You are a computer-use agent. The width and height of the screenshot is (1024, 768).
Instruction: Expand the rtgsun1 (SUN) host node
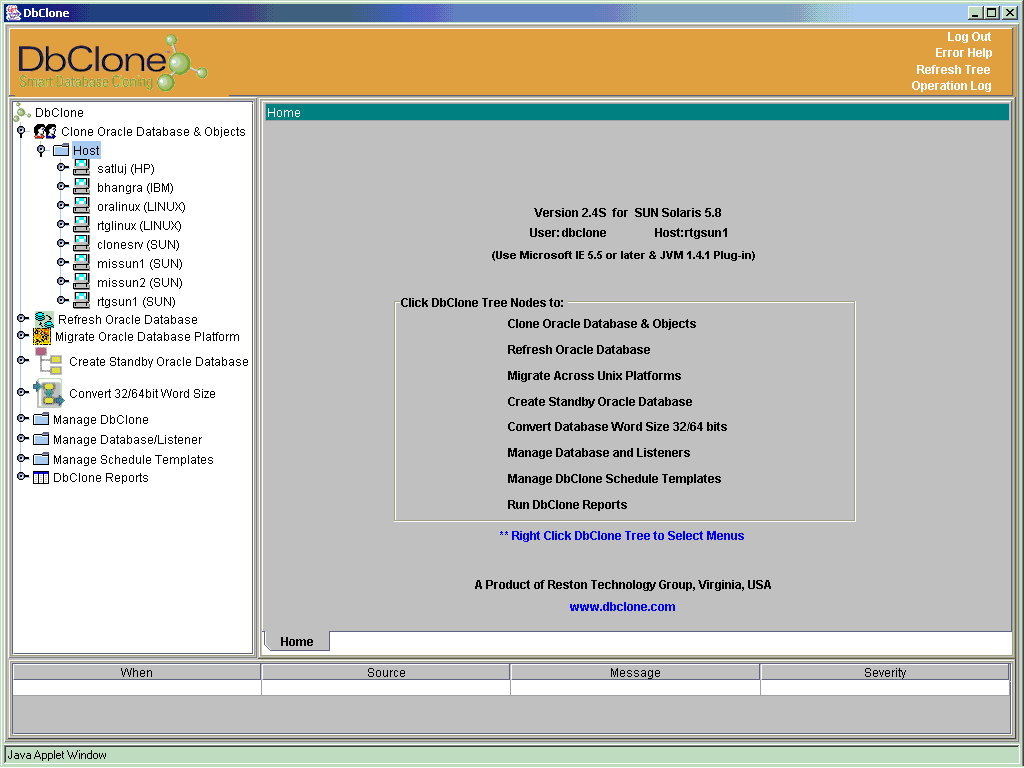(62, 300)
